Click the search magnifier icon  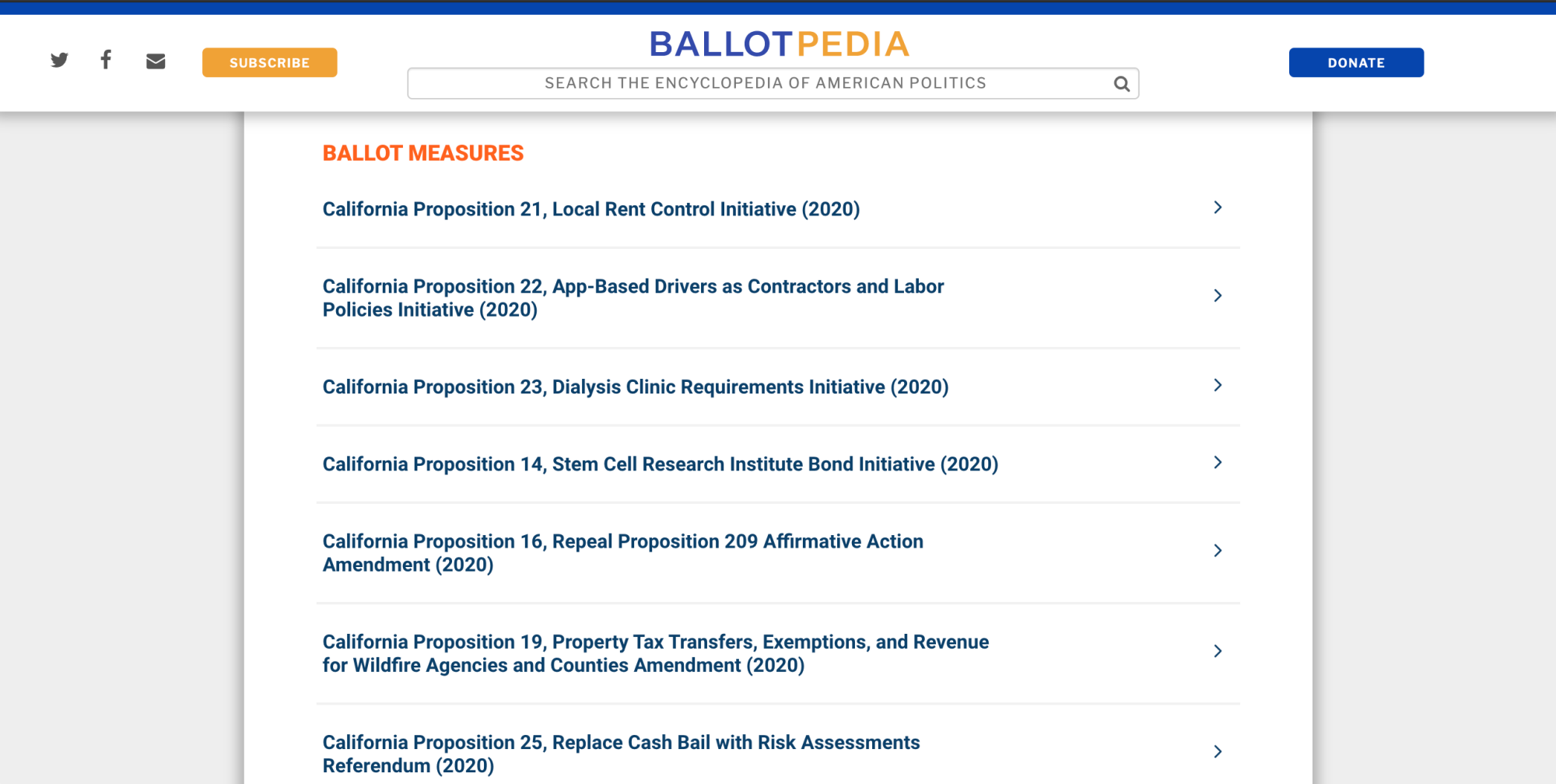coord(1121,84)
